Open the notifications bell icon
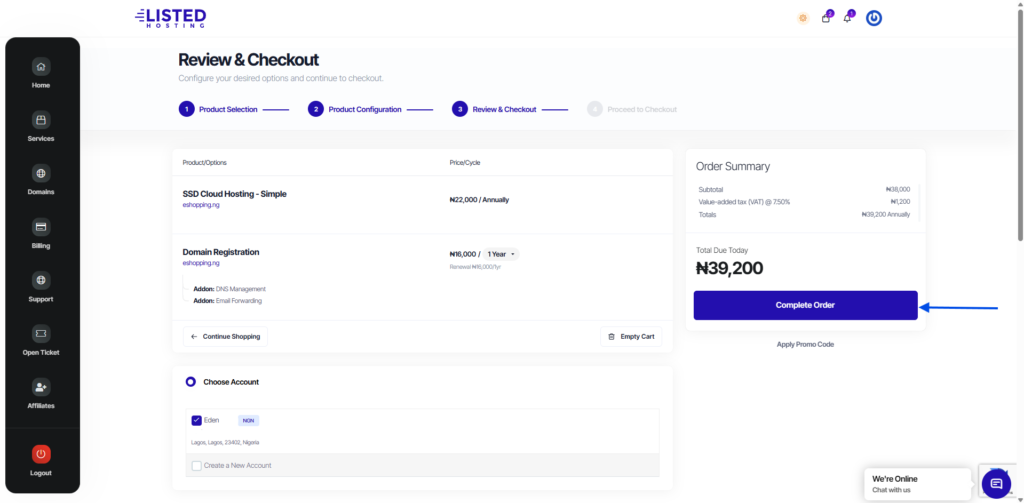 tap(848, 18)
